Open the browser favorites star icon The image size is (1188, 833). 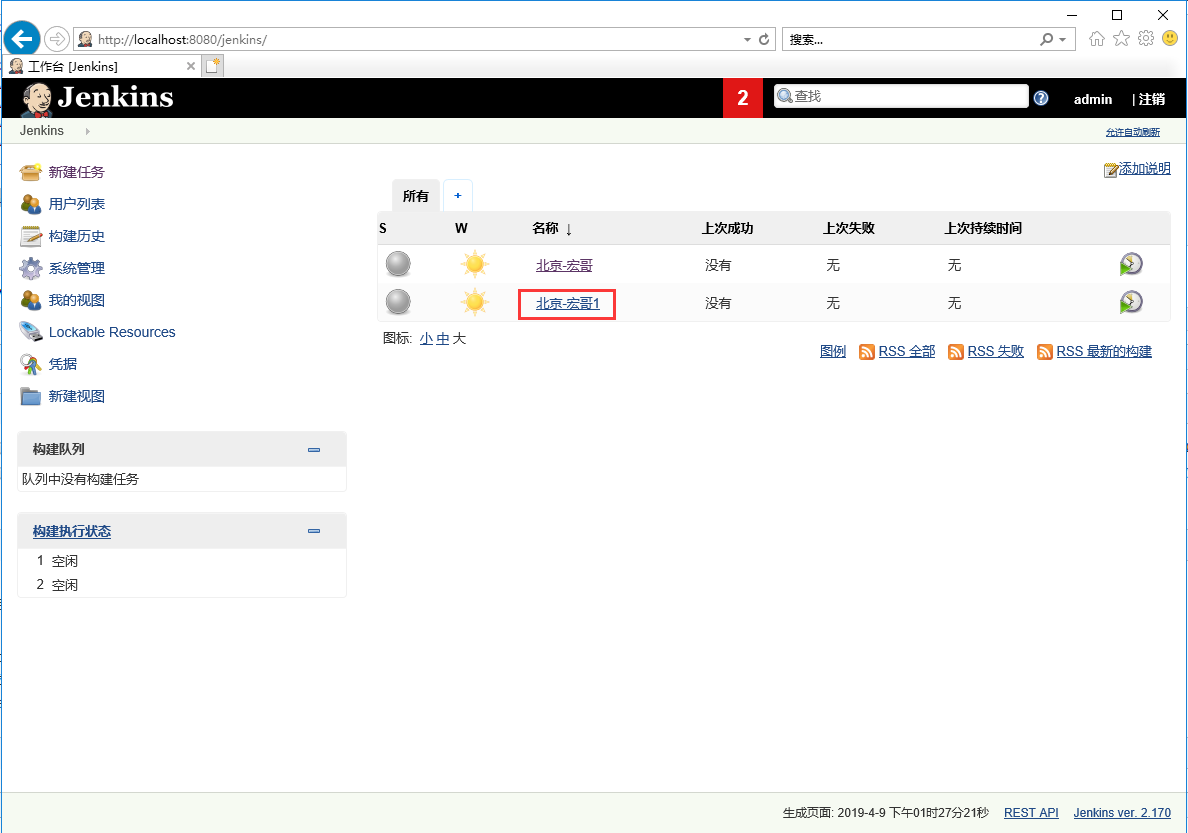click(1121, 39)
